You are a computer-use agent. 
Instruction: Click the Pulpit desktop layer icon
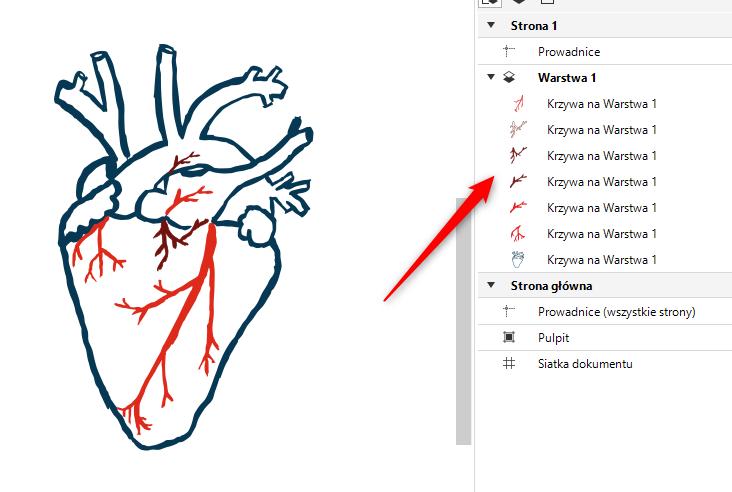(x=509, y=337)
